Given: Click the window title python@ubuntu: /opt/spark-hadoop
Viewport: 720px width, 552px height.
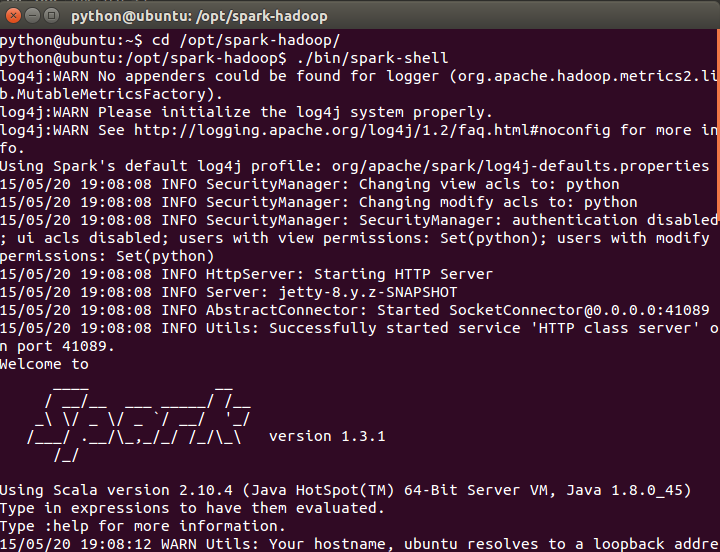Looking at the screenshot, I should 199,16.
